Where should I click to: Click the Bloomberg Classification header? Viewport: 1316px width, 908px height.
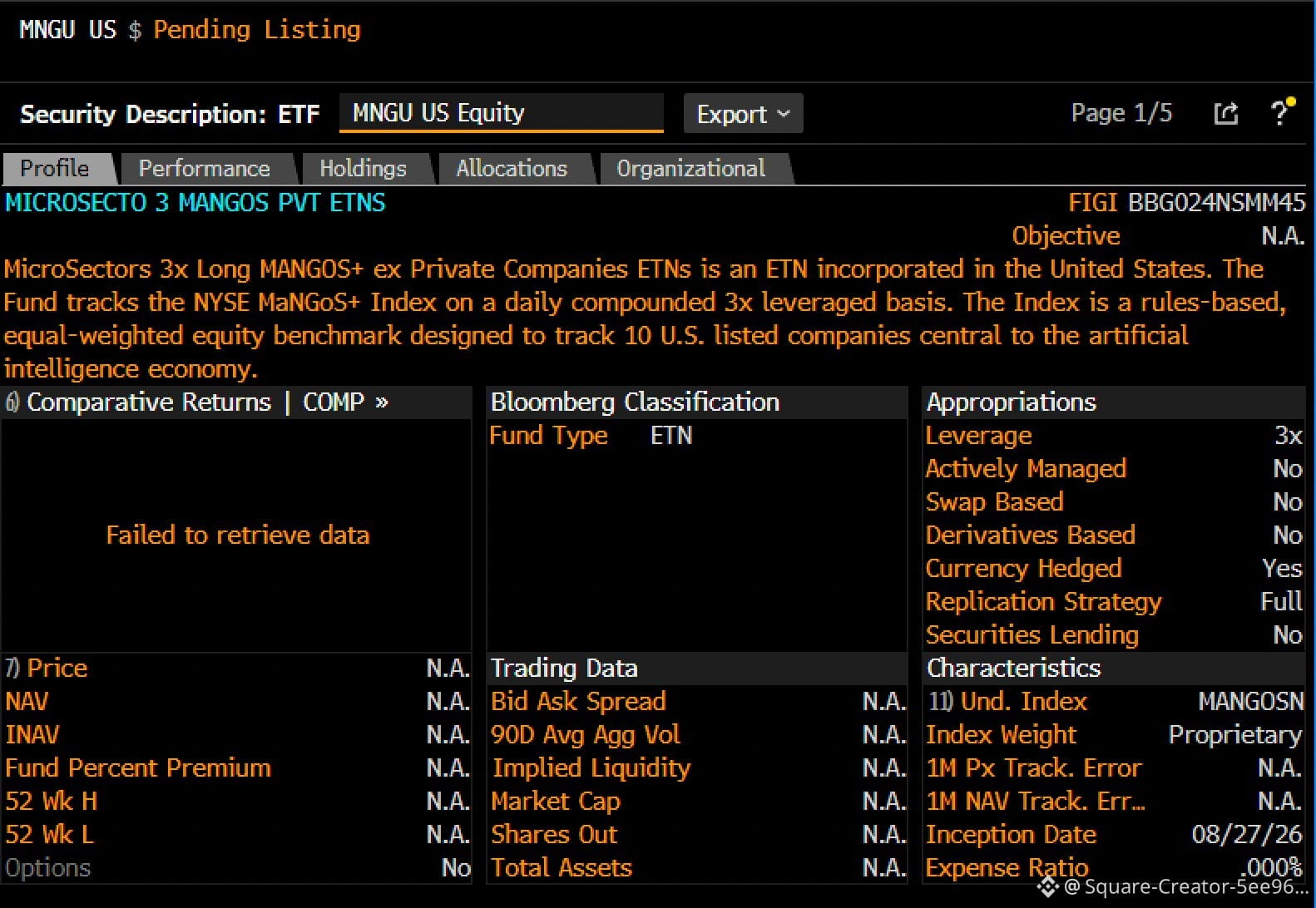coord(635,402)
